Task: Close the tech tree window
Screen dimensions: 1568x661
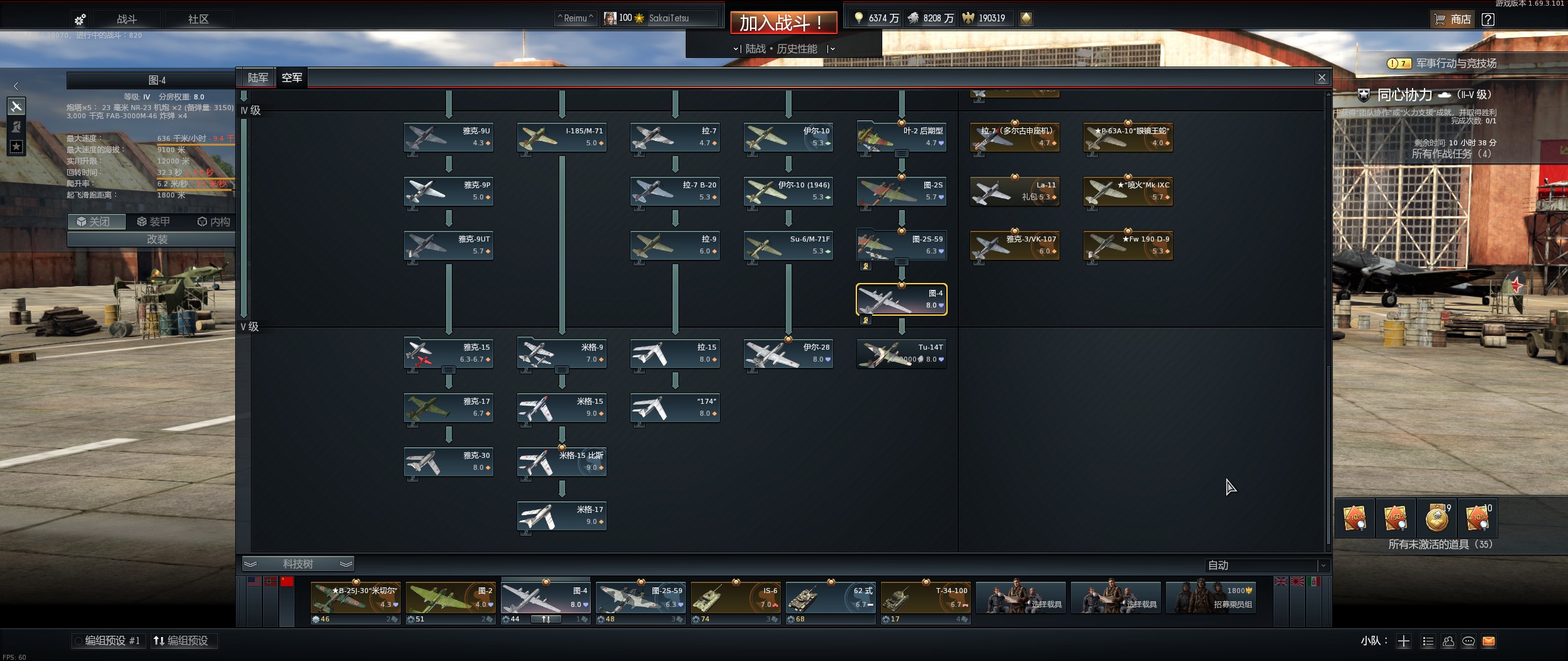Action: click(x=1322, y=77)
